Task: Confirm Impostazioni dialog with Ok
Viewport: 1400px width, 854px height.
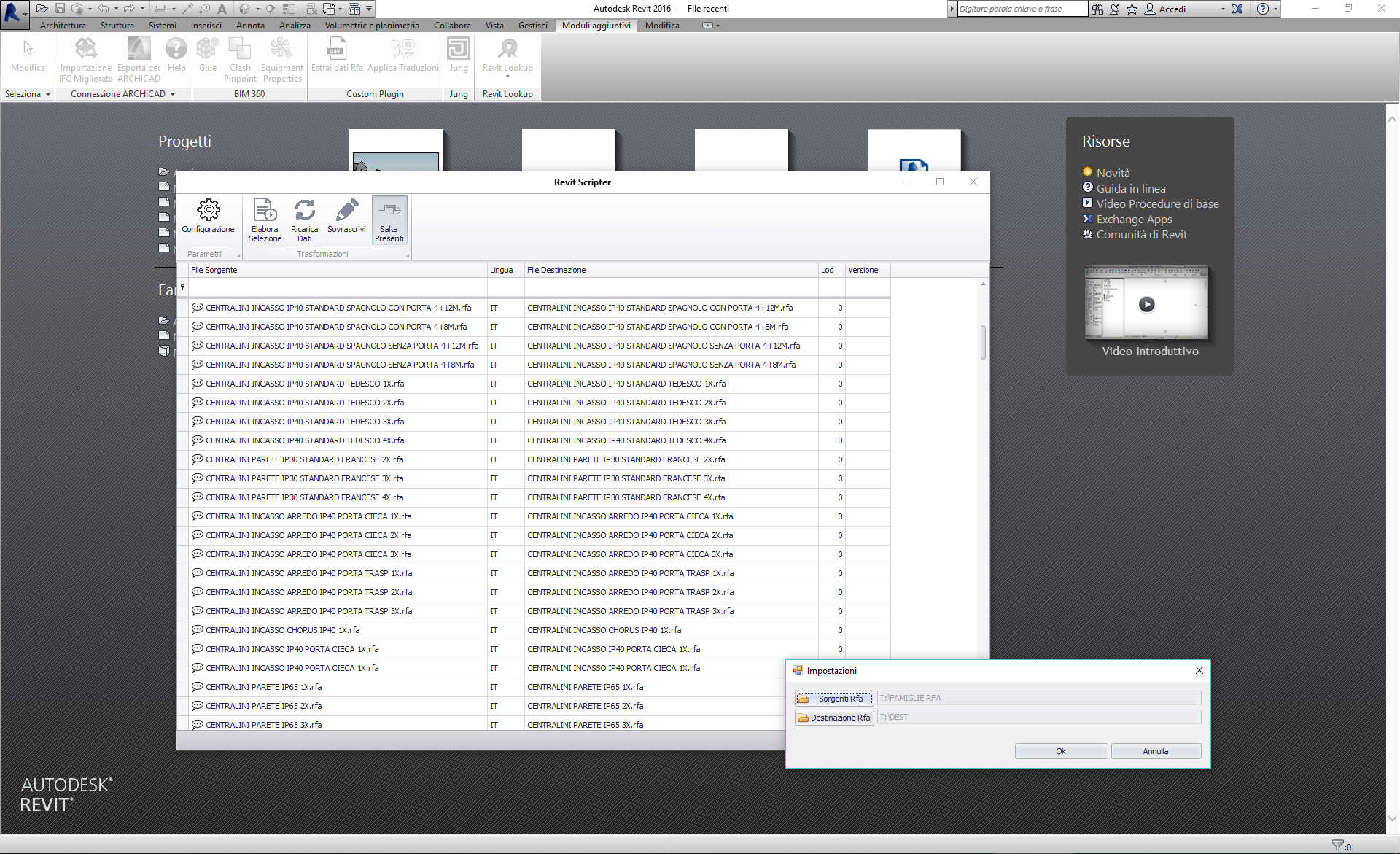Action: pos(1061,751)
